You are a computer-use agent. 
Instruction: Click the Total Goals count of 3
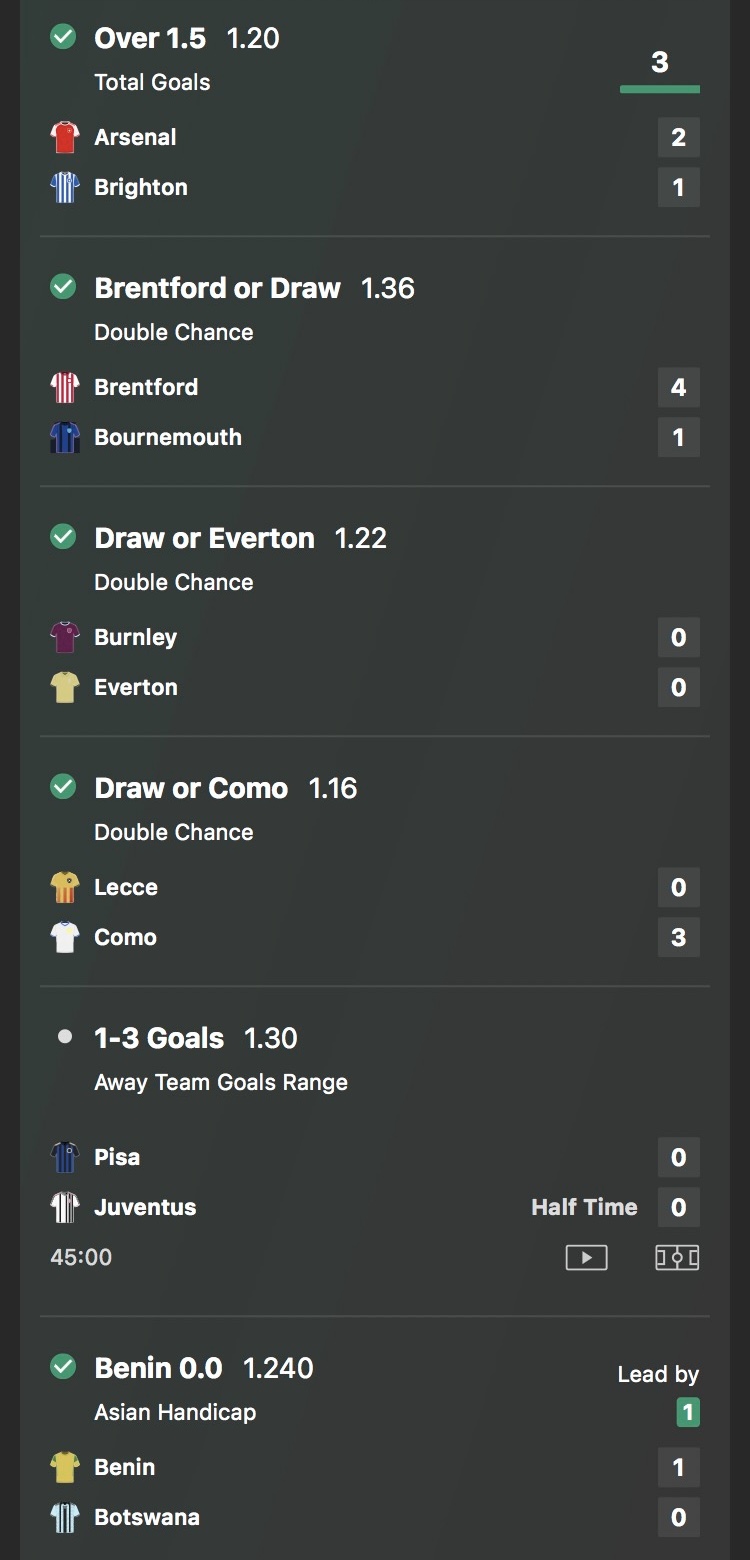coord(659,62)
